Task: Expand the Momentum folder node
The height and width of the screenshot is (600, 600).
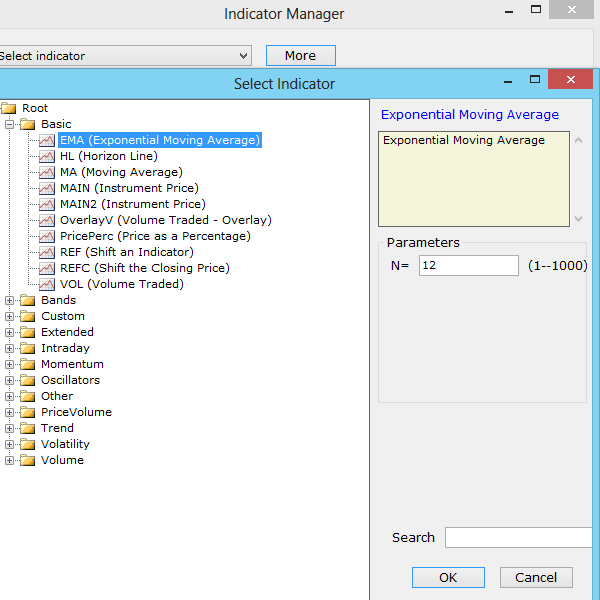Action: coord(10,365)
